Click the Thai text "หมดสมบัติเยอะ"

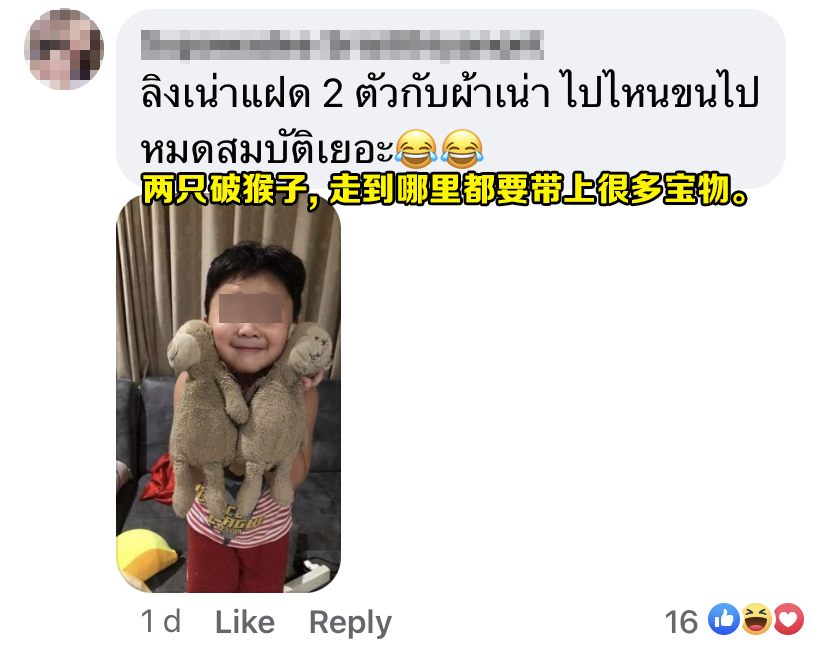coord(267,149)
